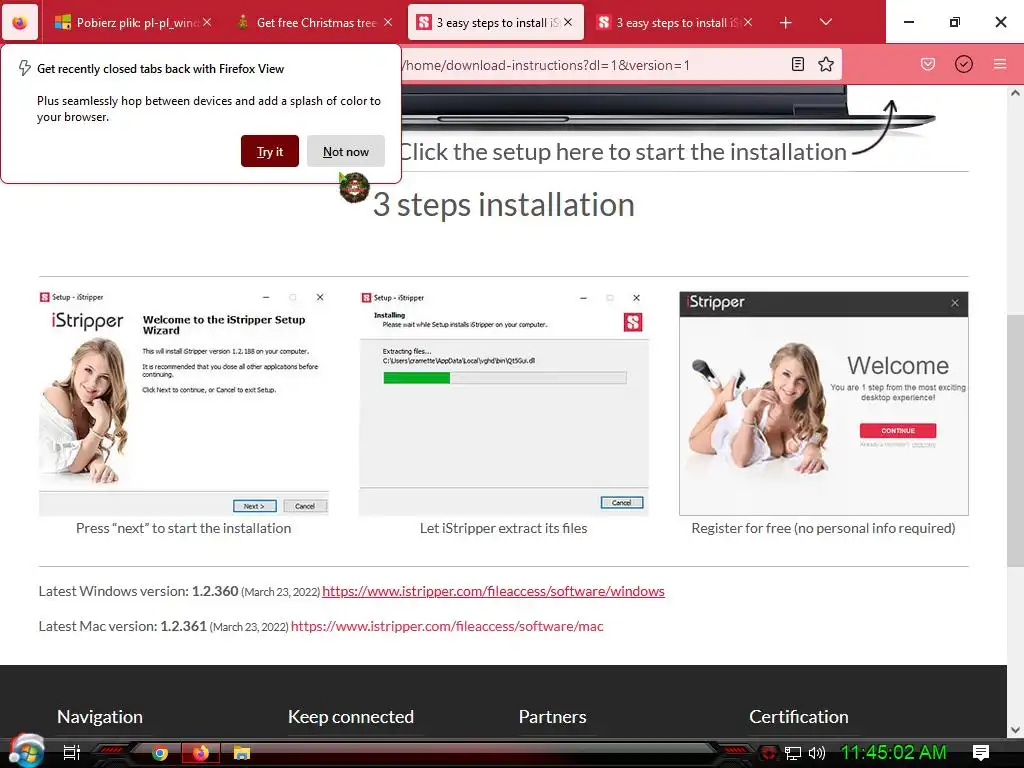Open the Windows Start orb

pyautogui.click(x=26, y=750)
